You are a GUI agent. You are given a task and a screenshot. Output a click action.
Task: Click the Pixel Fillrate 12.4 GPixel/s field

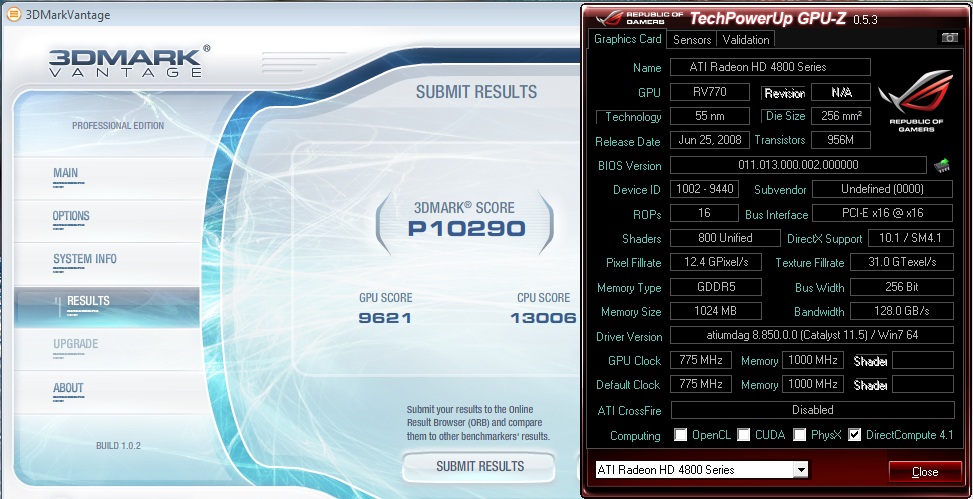tap(715, 262)
